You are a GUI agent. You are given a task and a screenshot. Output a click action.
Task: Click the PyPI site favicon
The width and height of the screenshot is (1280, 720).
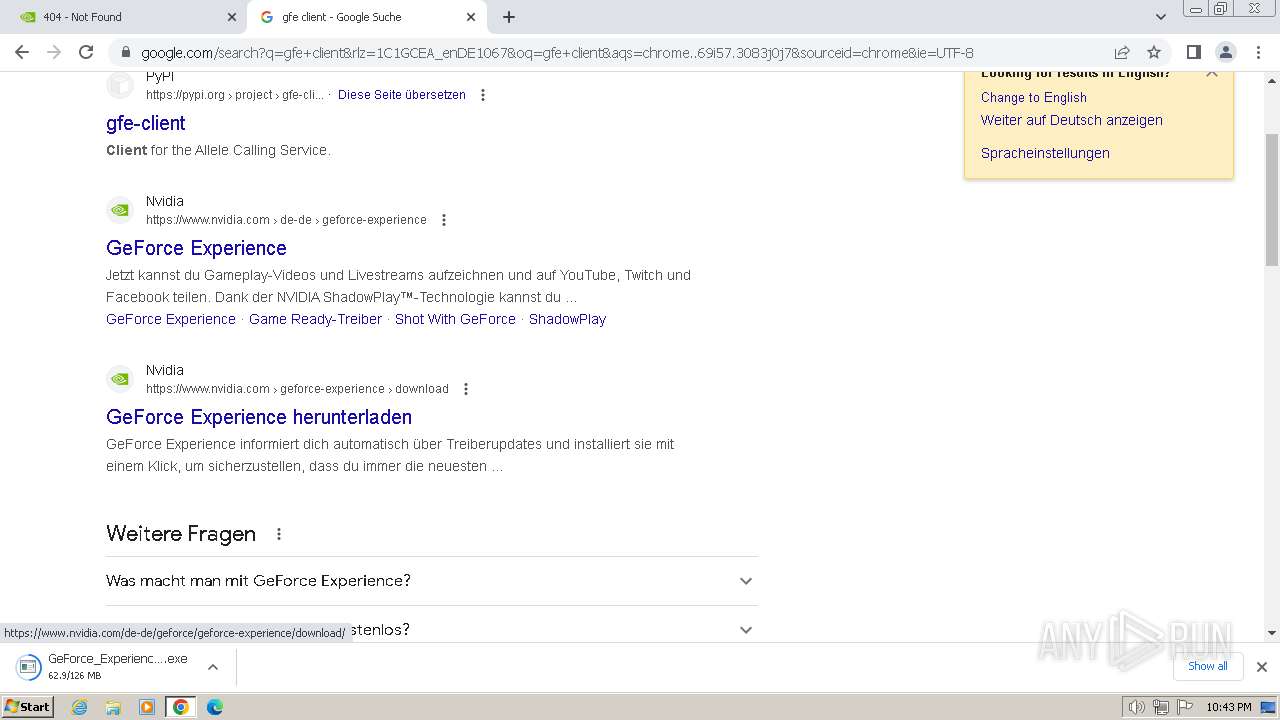120,85
